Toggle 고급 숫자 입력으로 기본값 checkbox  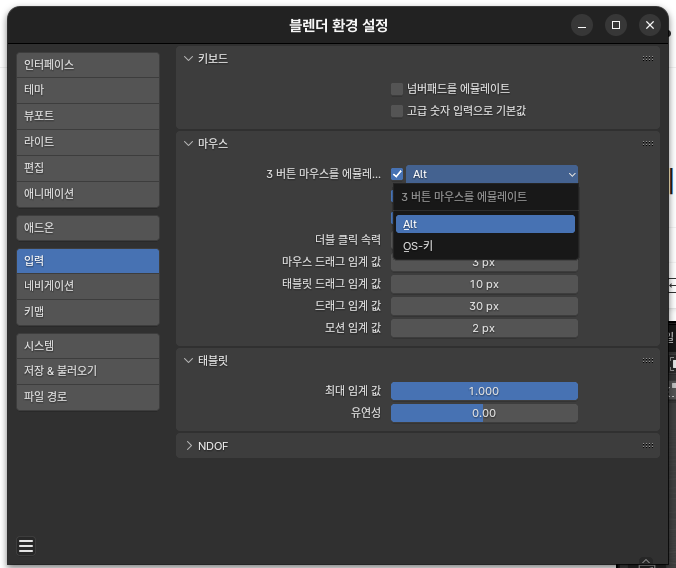[397, 111]
